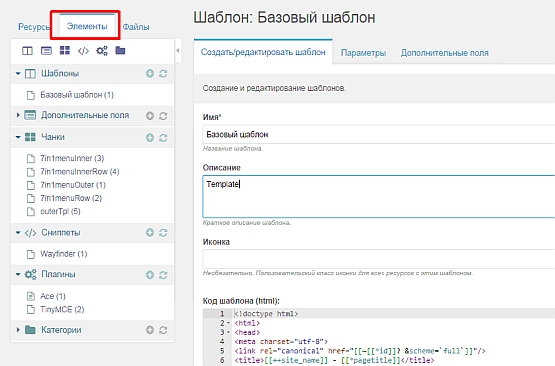Click the title tag line in code editor
The image size is (555, 366).
pos(334,360)
